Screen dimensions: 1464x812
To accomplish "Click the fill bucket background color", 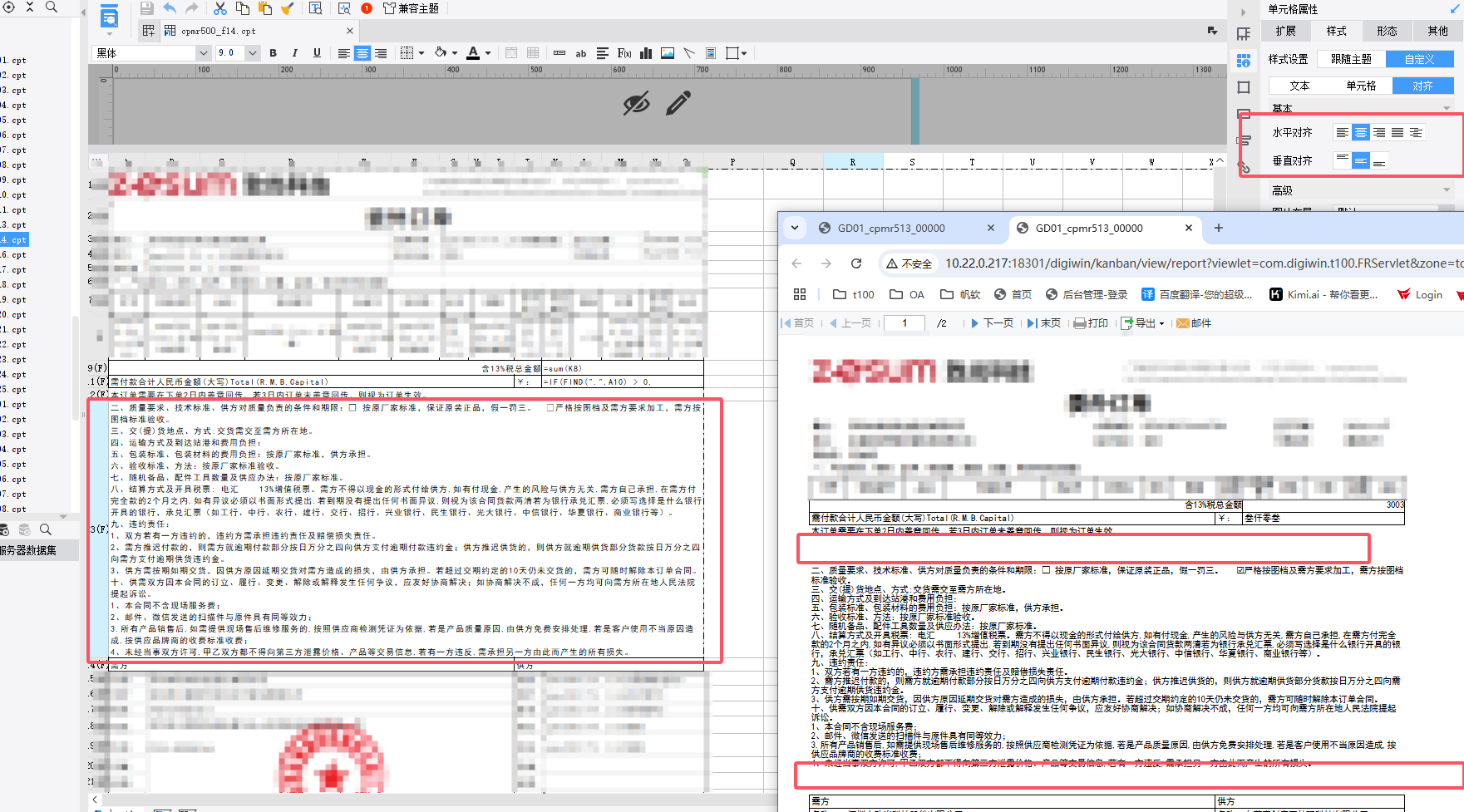I will tap(441, 53).
